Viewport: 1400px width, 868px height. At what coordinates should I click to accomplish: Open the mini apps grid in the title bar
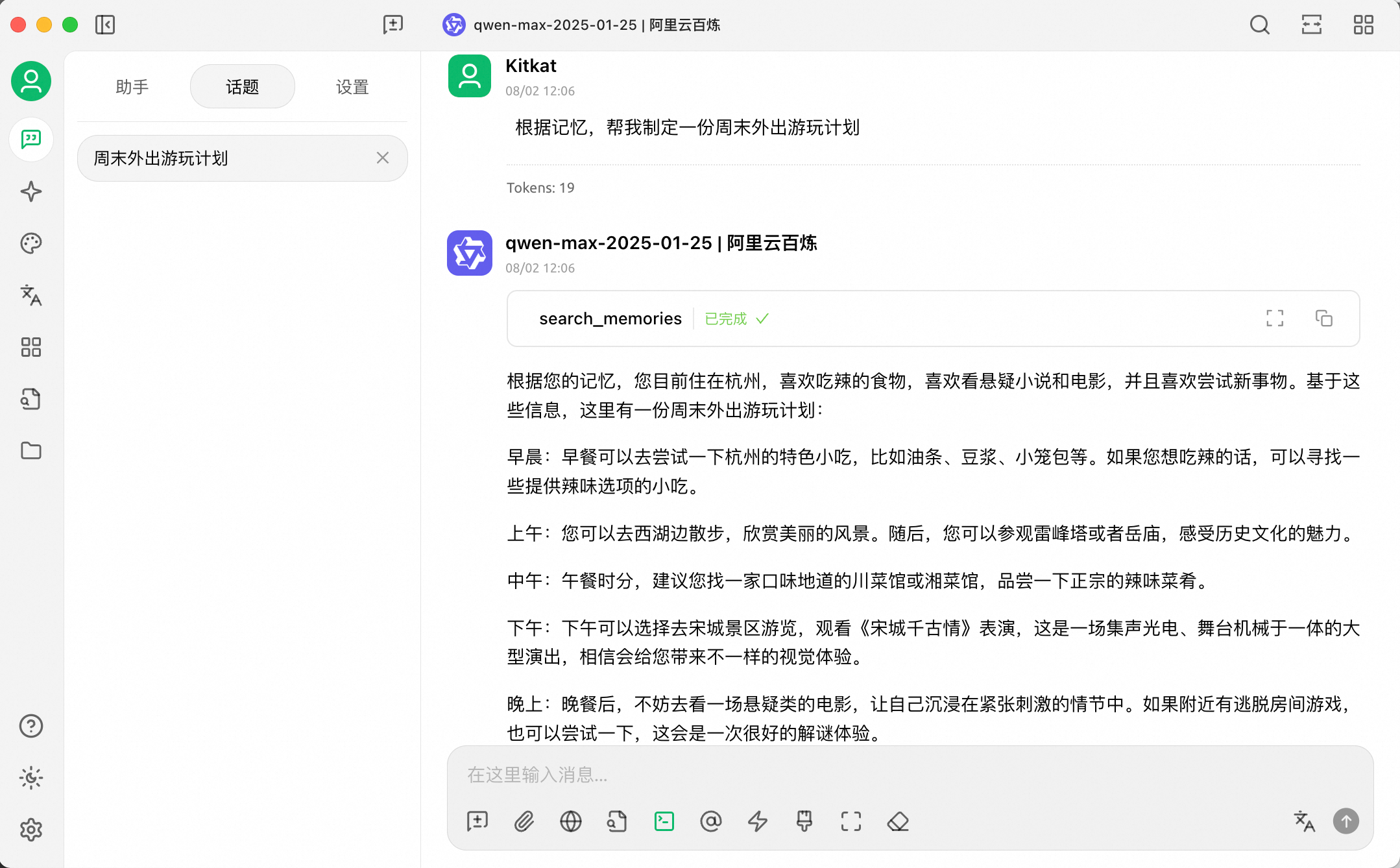[x=1364, y=25]
